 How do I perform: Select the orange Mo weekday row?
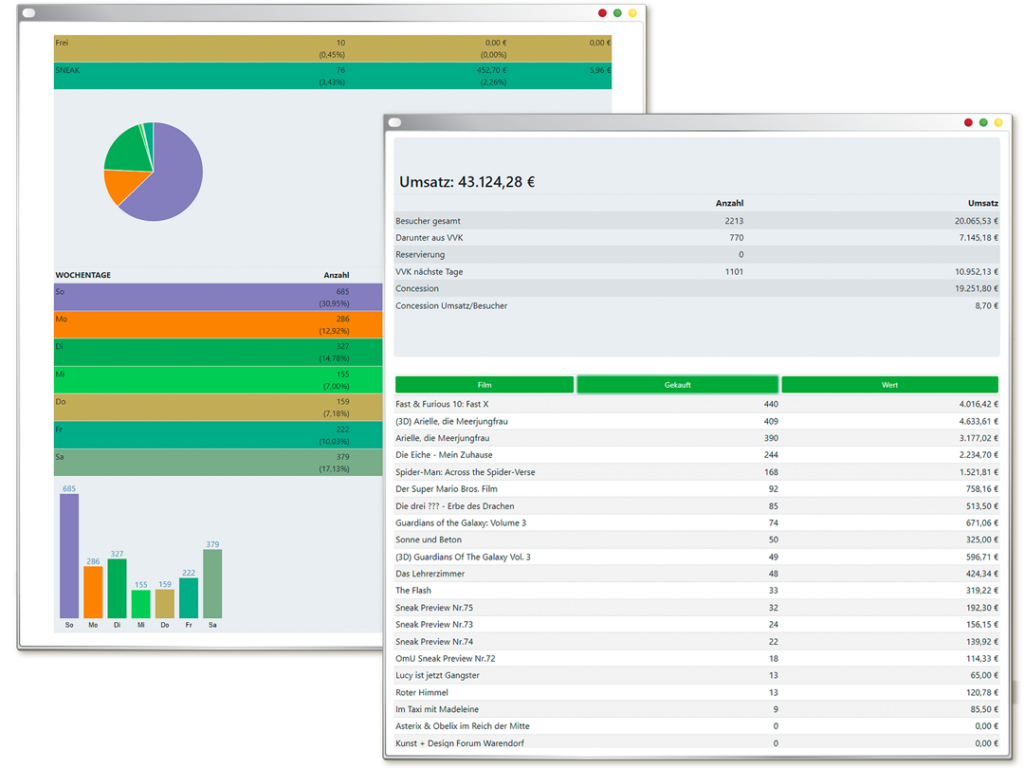point(218,325)
